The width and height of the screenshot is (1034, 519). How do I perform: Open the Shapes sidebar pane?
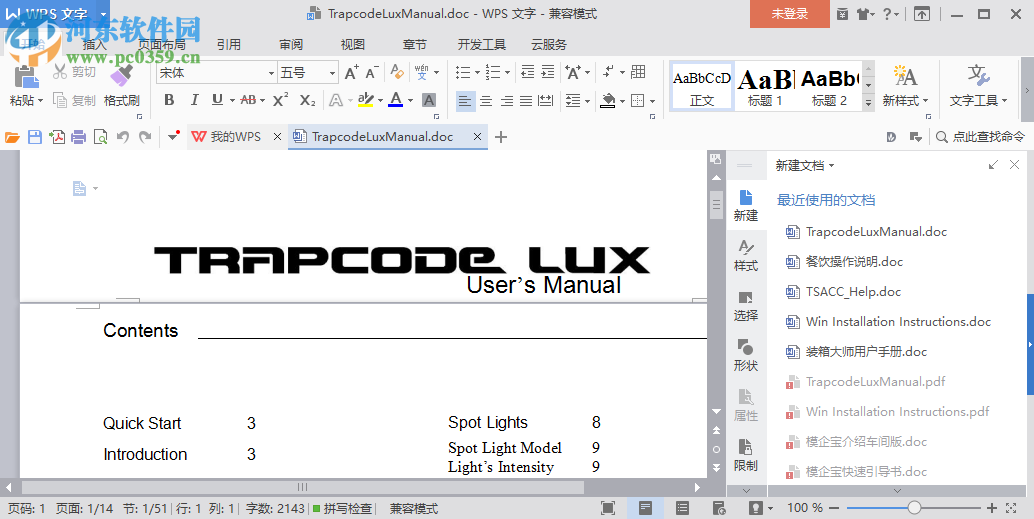pos(746,356)
